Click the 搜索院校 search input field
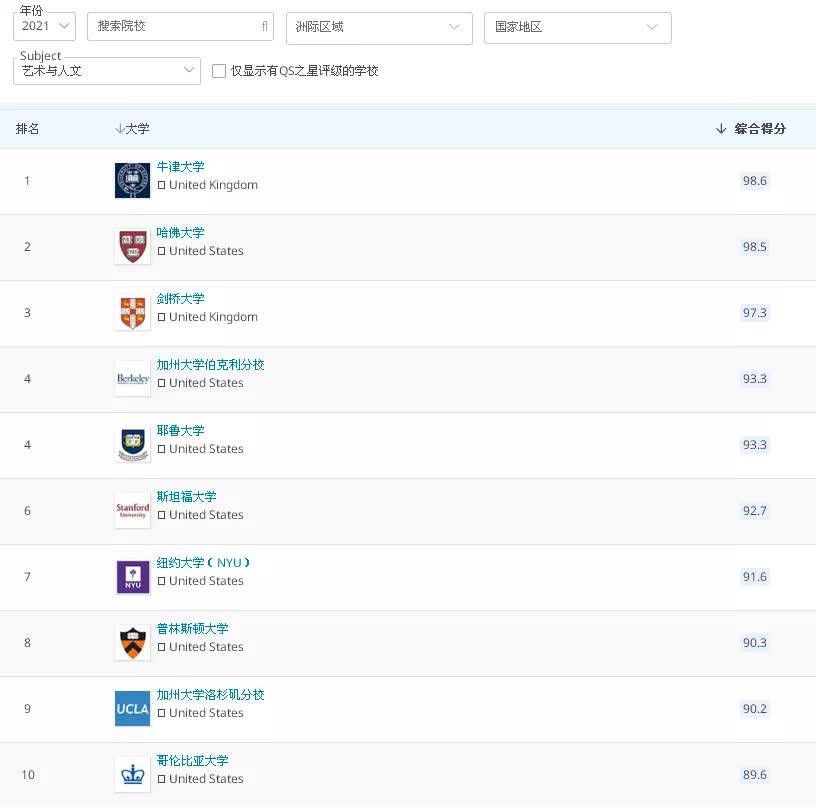This screenshot has width=816, height=807. click(x=180, y=27)
